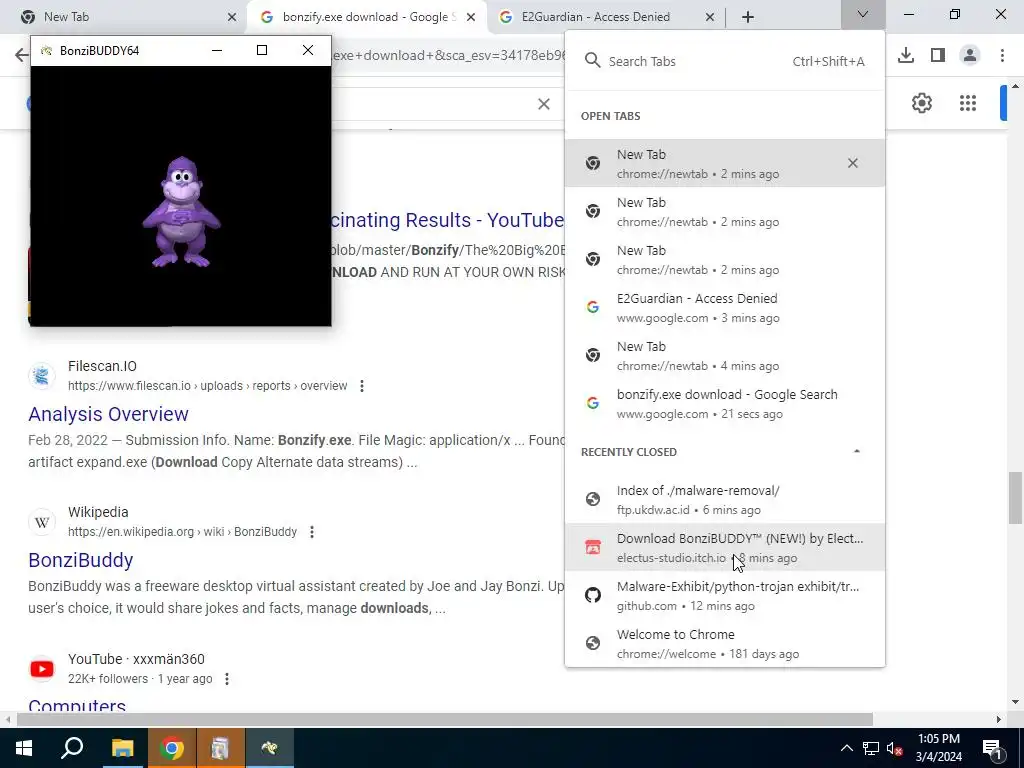Toggle Chrome side panel icon
1024x768 pixels.
point(938,56)
